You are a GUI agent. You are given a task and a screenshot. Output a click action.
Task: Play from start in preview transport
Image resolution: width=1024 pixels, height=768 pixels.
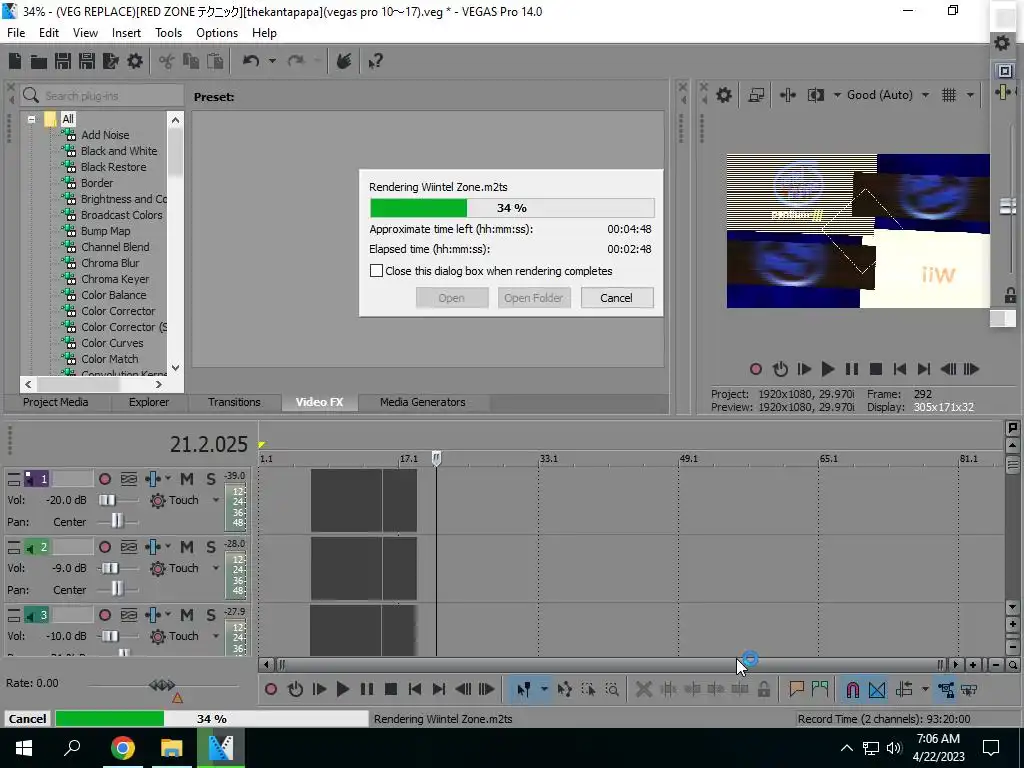[x=804, y=369]
